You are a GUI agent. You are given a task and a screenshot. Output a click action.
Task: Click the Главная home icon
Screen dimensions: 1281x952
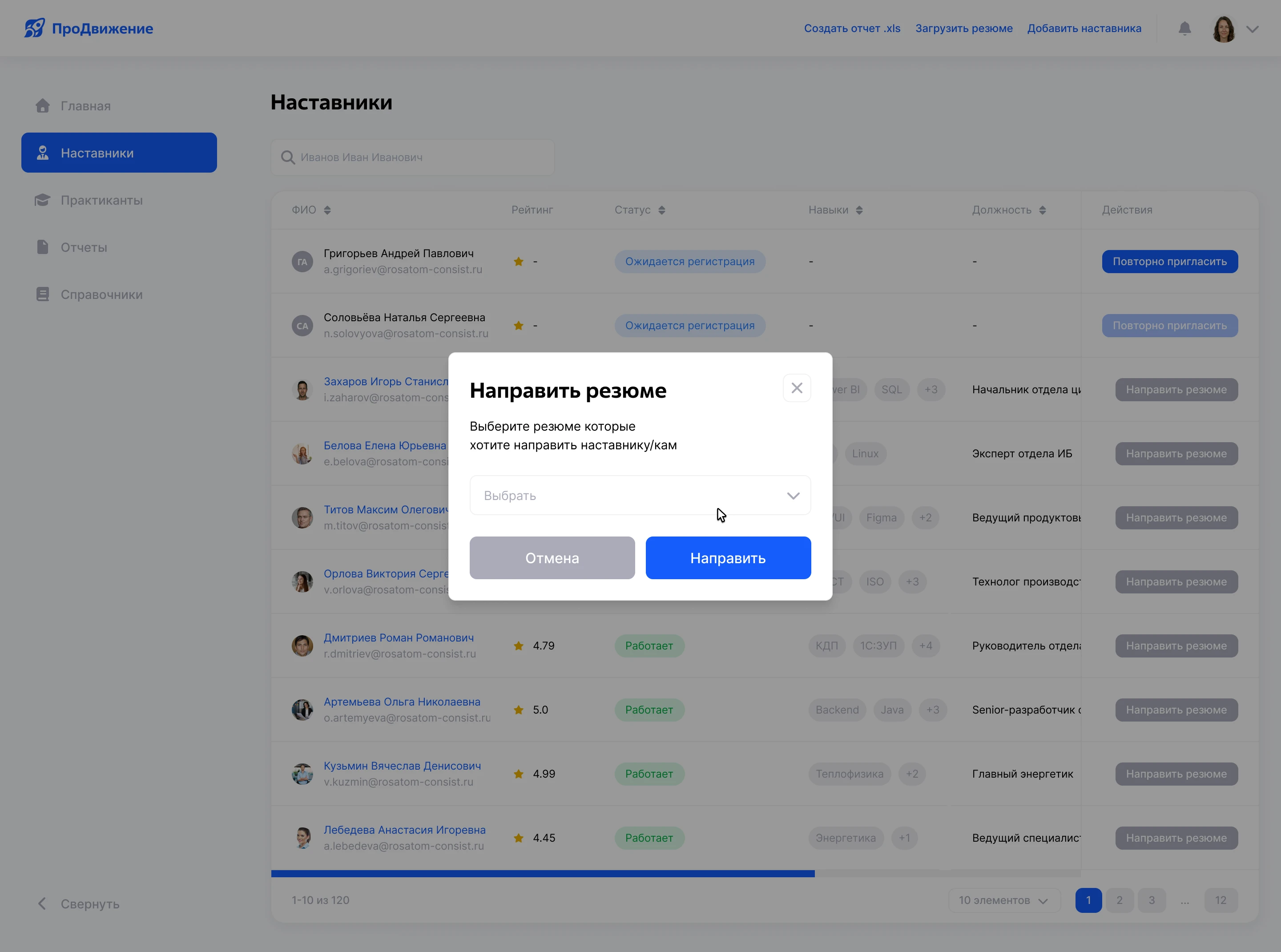click(x=43, y=105)
